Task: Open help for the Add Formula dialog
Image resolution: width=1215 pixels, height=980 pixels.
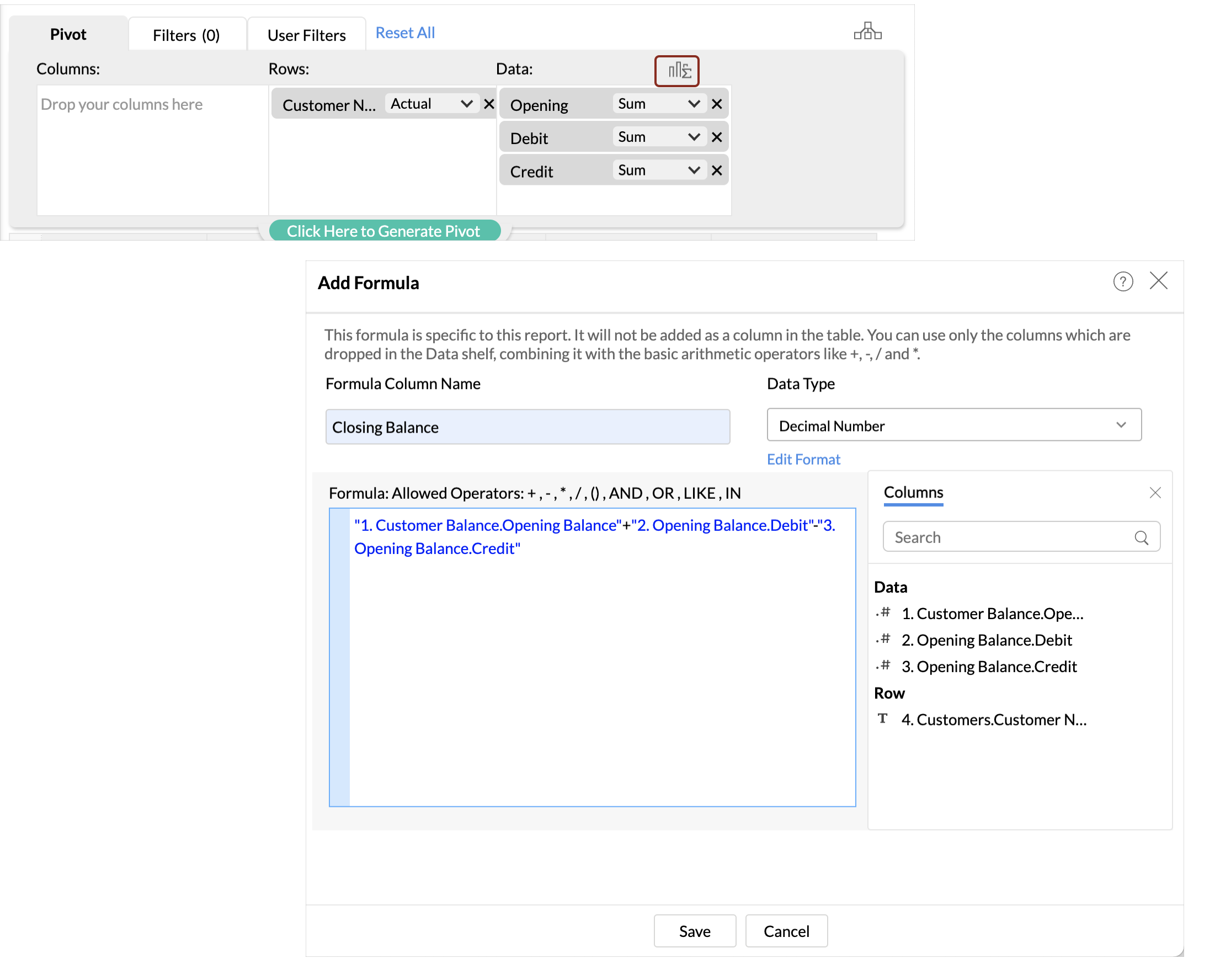Action: (1122, 281)
